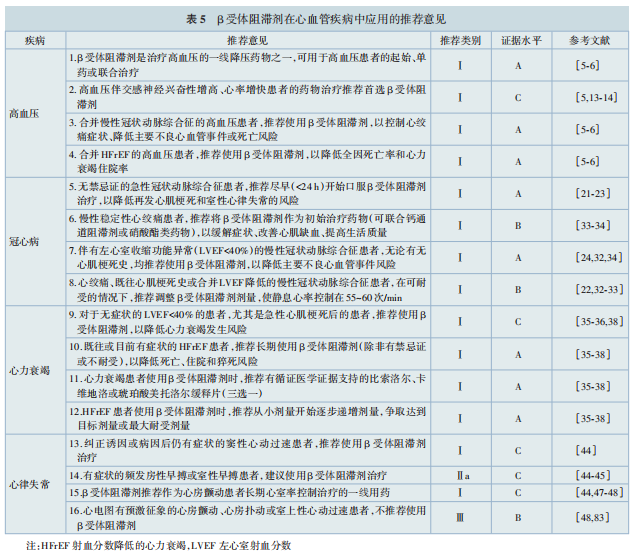Select recommendation 2 about 交感神经兴奋性增高

(x=247, y=97)
